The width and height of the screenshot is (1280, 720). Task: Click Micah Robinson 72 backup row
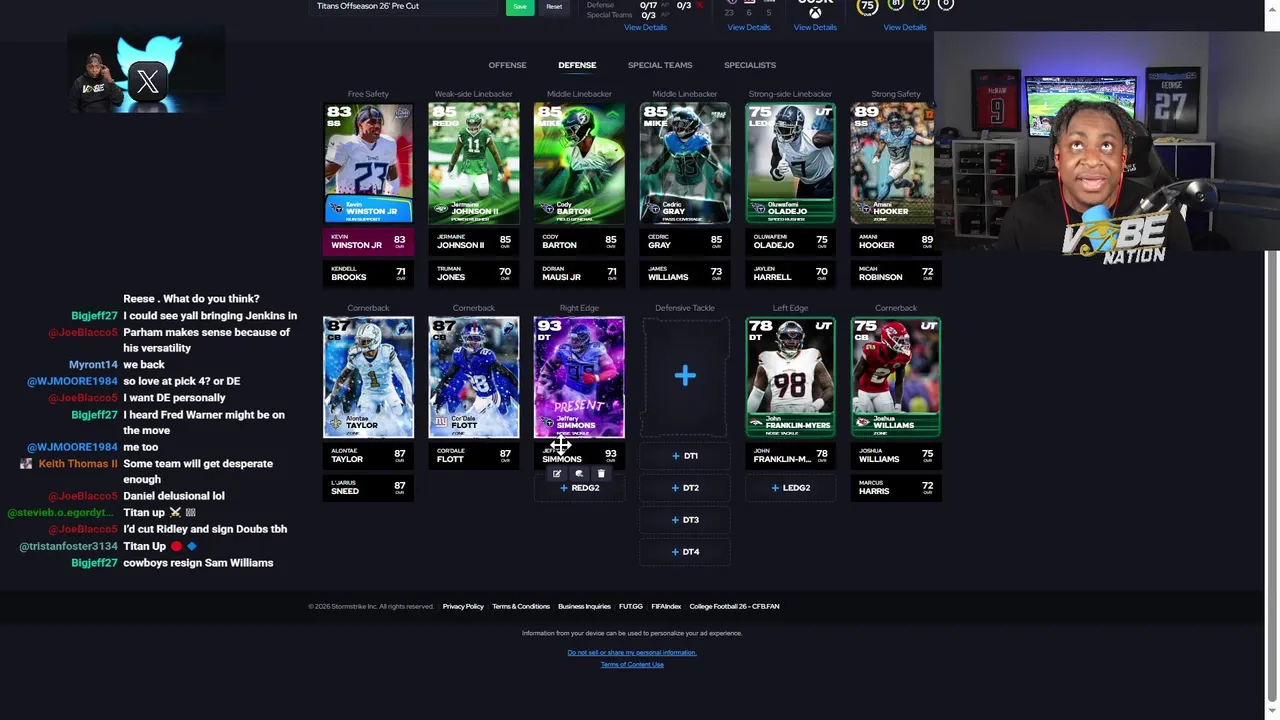coord(896,273)
